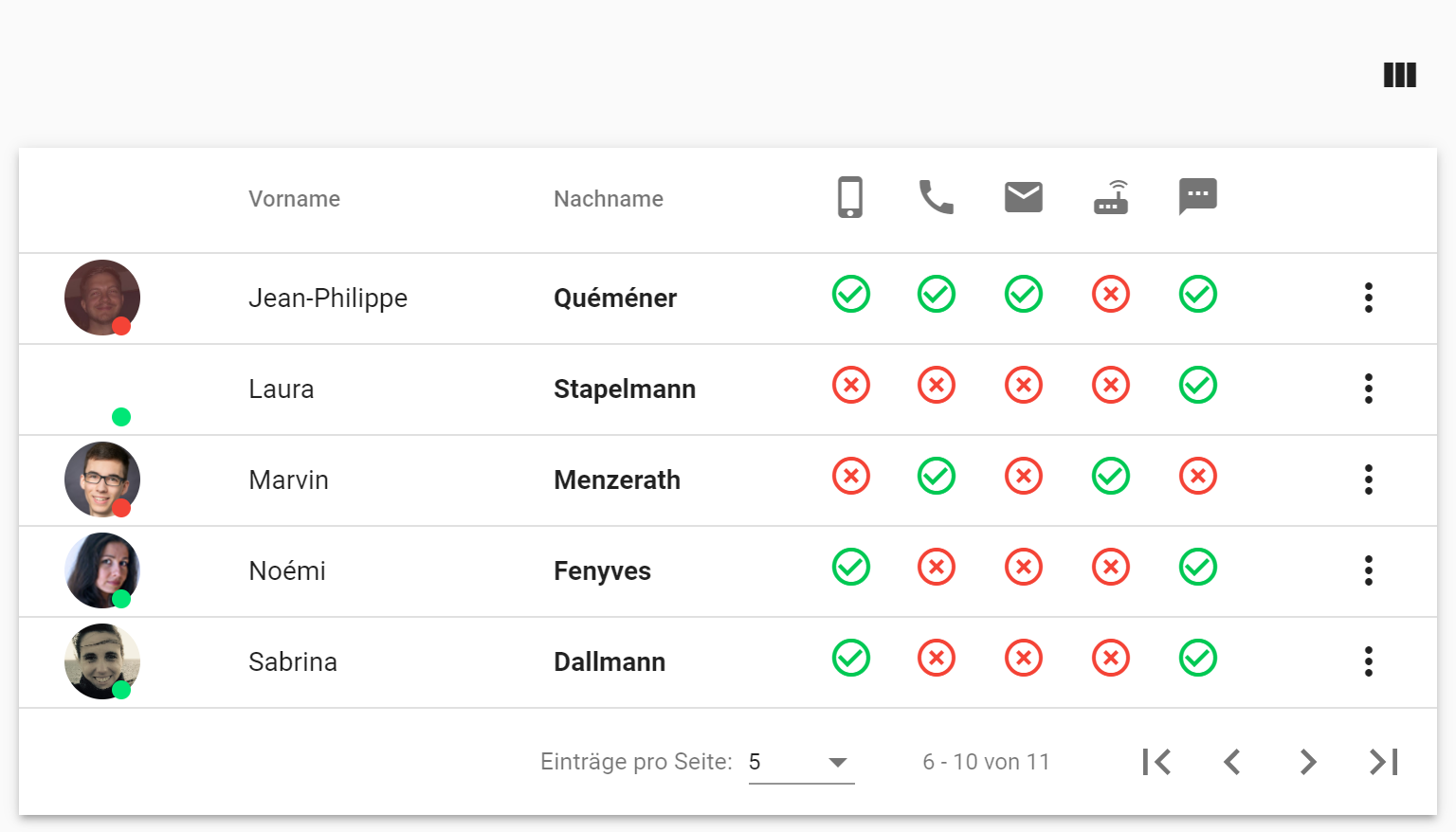The width and height of the screenshot is (1456, 832).
Task: Toggle Marvin's telephone status checkmark
Action: (x=937, y=477)
